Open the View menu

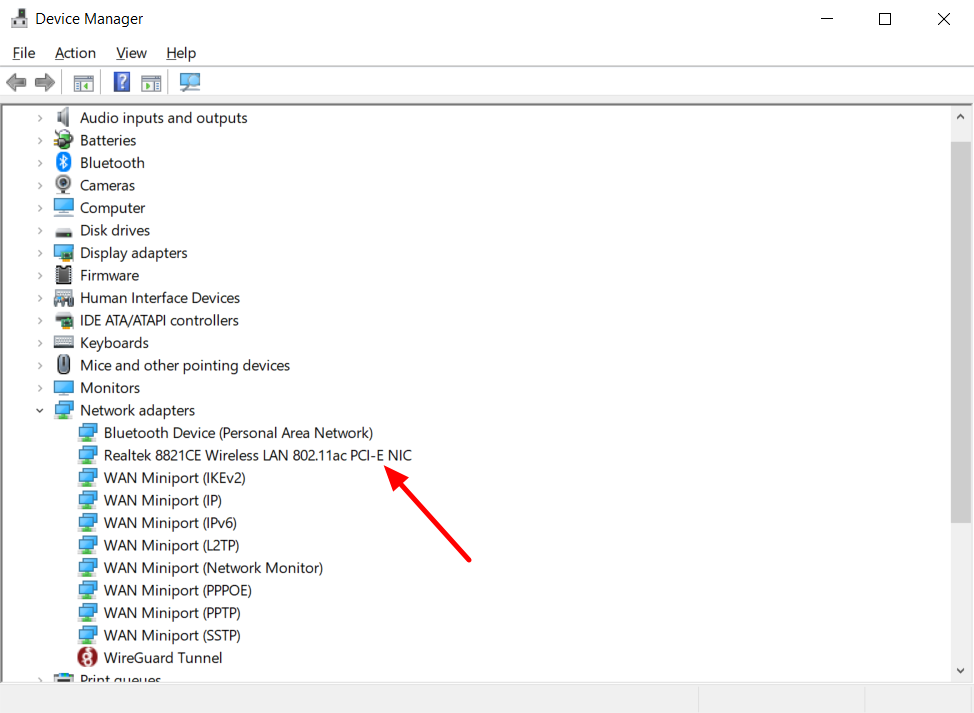131,53
